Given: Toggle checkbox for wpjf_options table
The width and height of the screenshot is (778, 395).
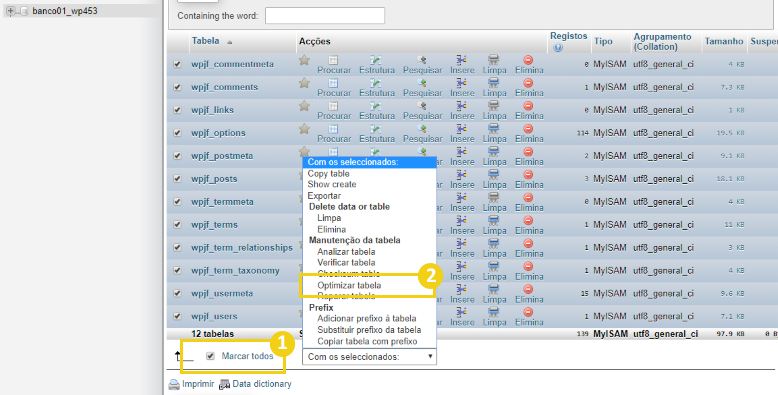Looking at the screenshot, I should pos(178,133).
